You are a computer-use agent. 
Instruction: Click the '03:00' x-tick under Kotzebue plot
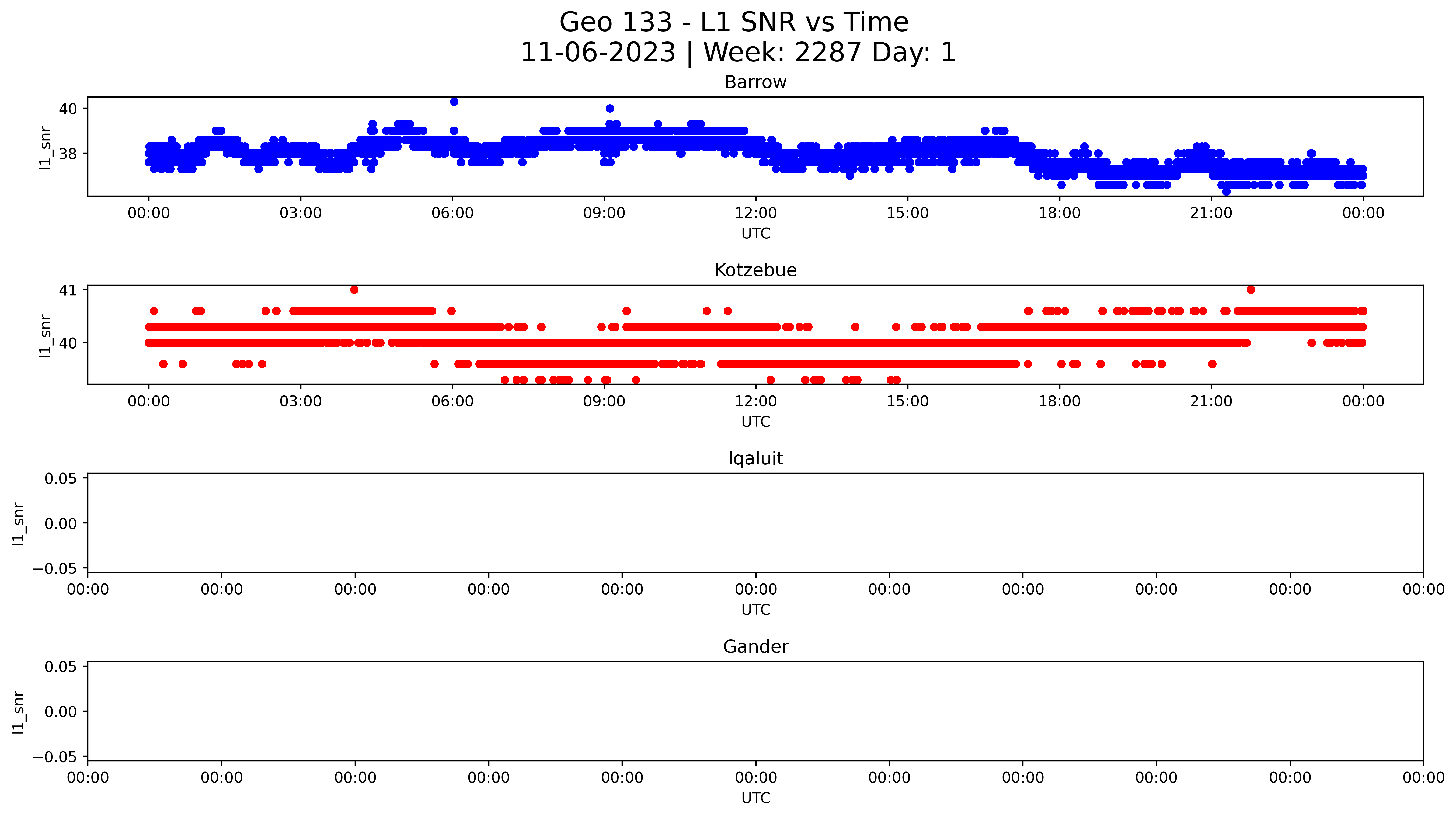(x=301, y=401)
